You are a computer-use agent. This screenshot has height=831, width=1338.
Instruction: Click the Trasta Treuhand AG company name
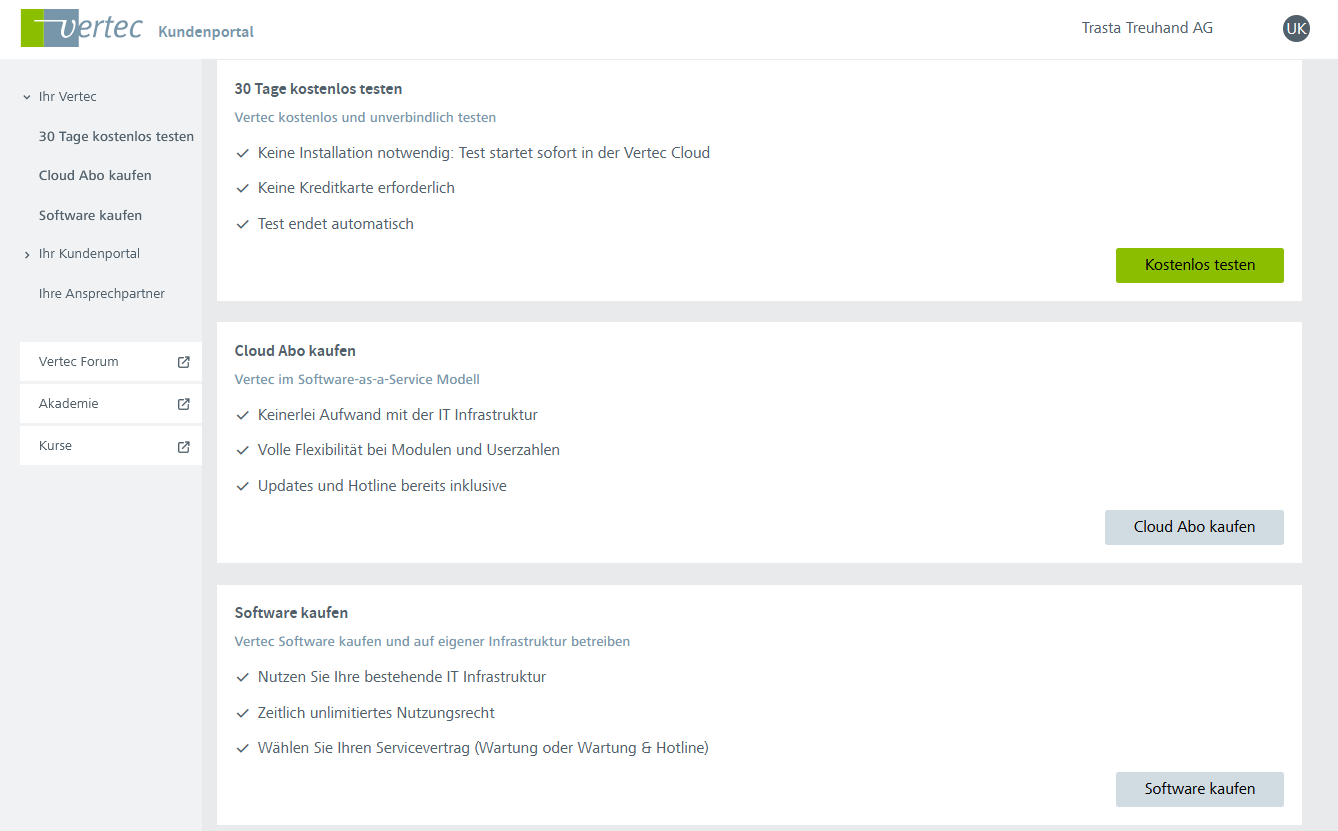[1147, 28]
